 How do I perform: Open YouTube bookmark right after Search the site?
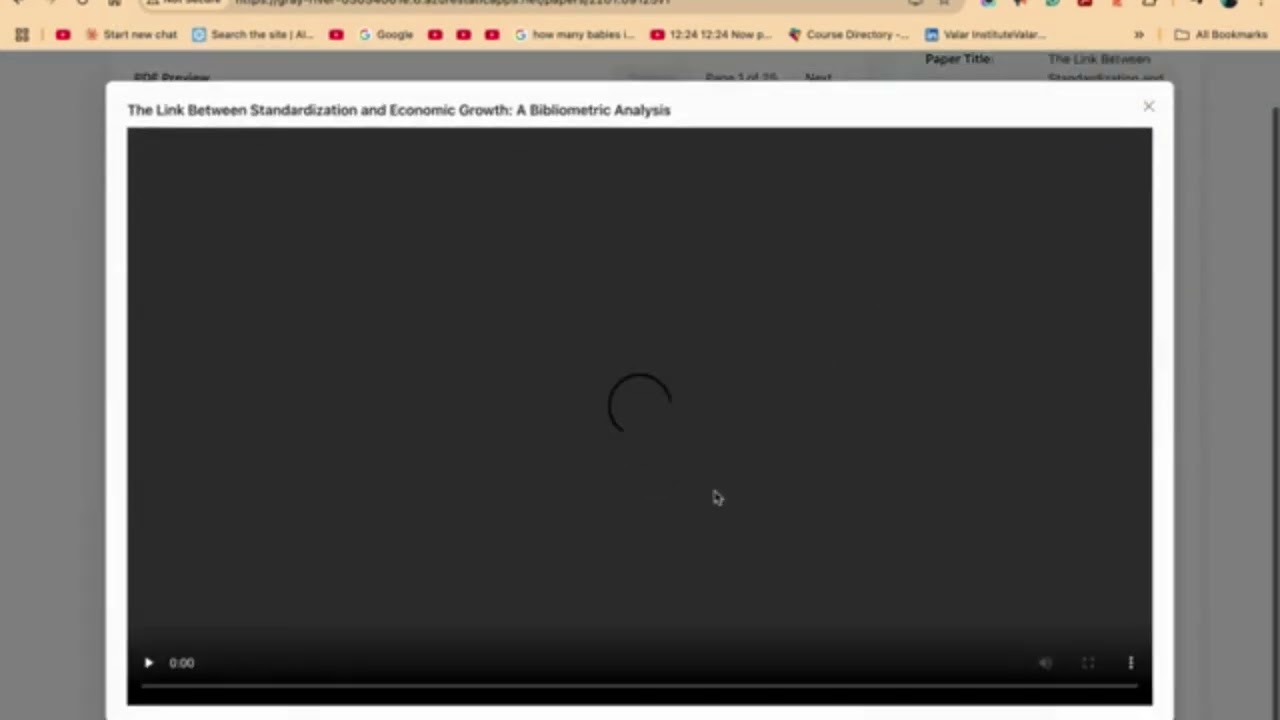point(336,35)
